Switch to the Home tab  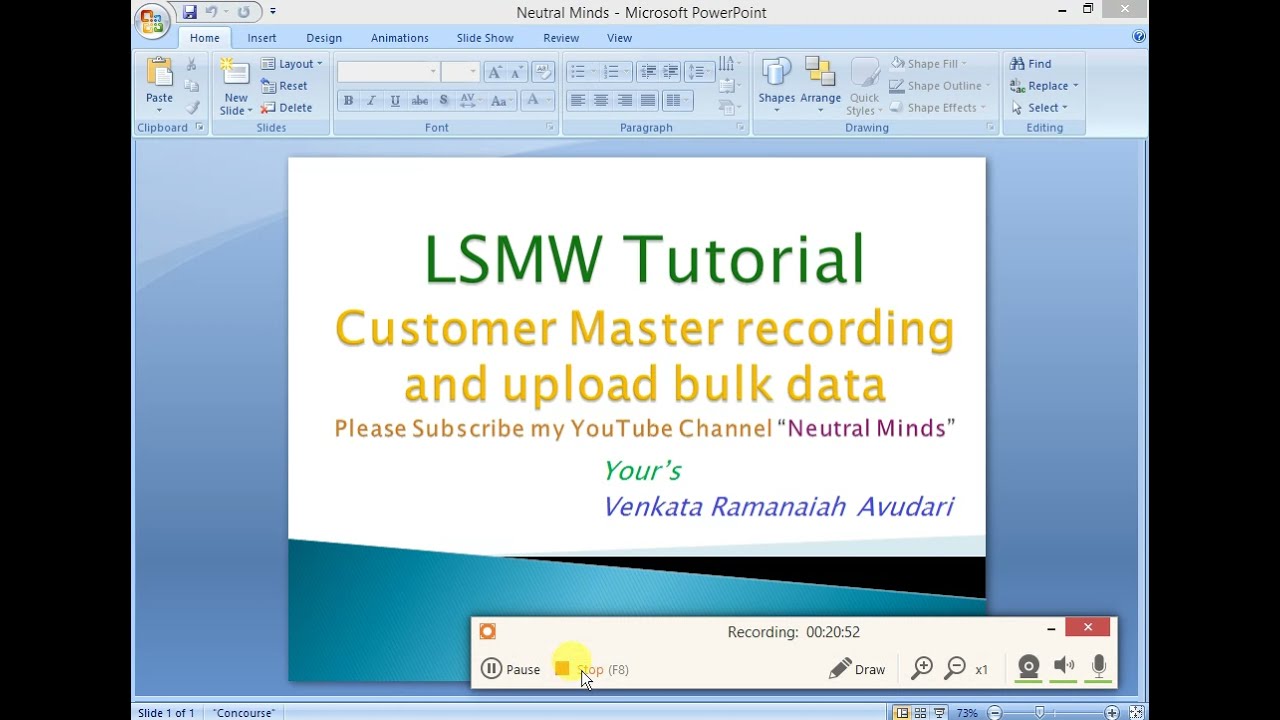pyautogui.click(x=204, y=38)
